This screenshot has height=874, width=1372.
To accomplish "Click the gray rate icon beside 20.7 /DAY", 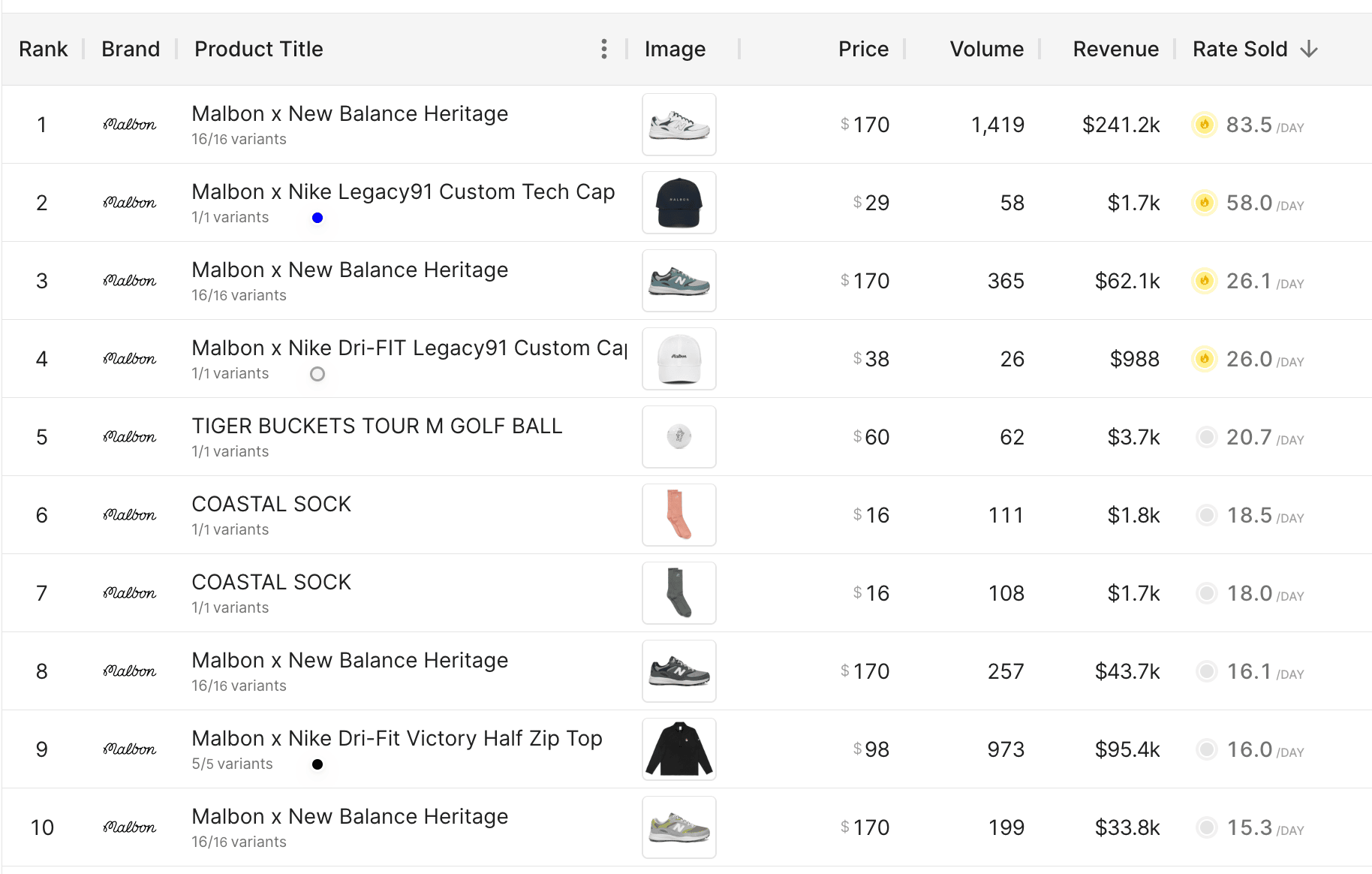I will 1207,437.
